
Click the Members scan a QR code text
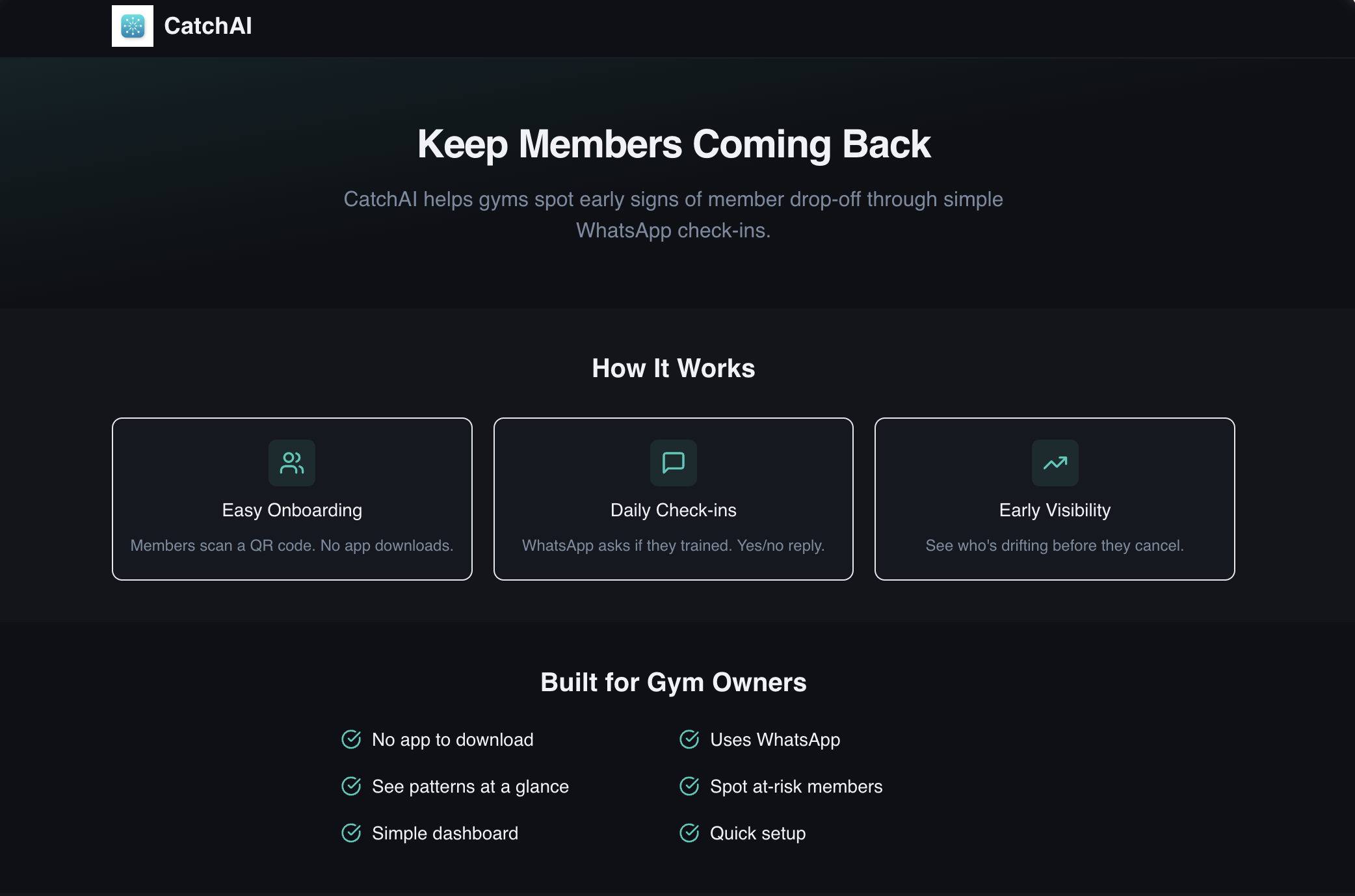(292, 546)
